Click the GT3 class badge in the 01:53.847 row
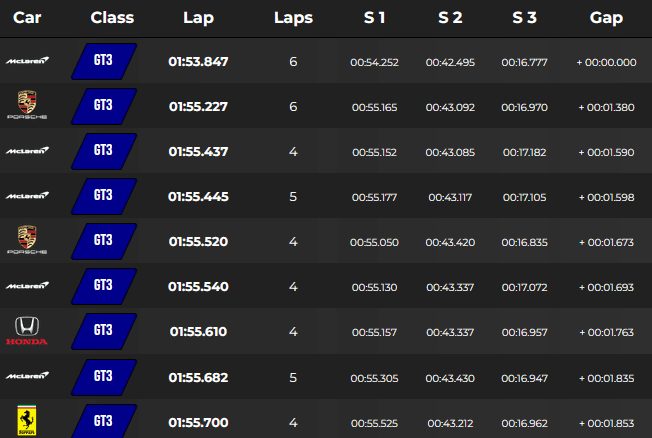 tap(104, 61)
